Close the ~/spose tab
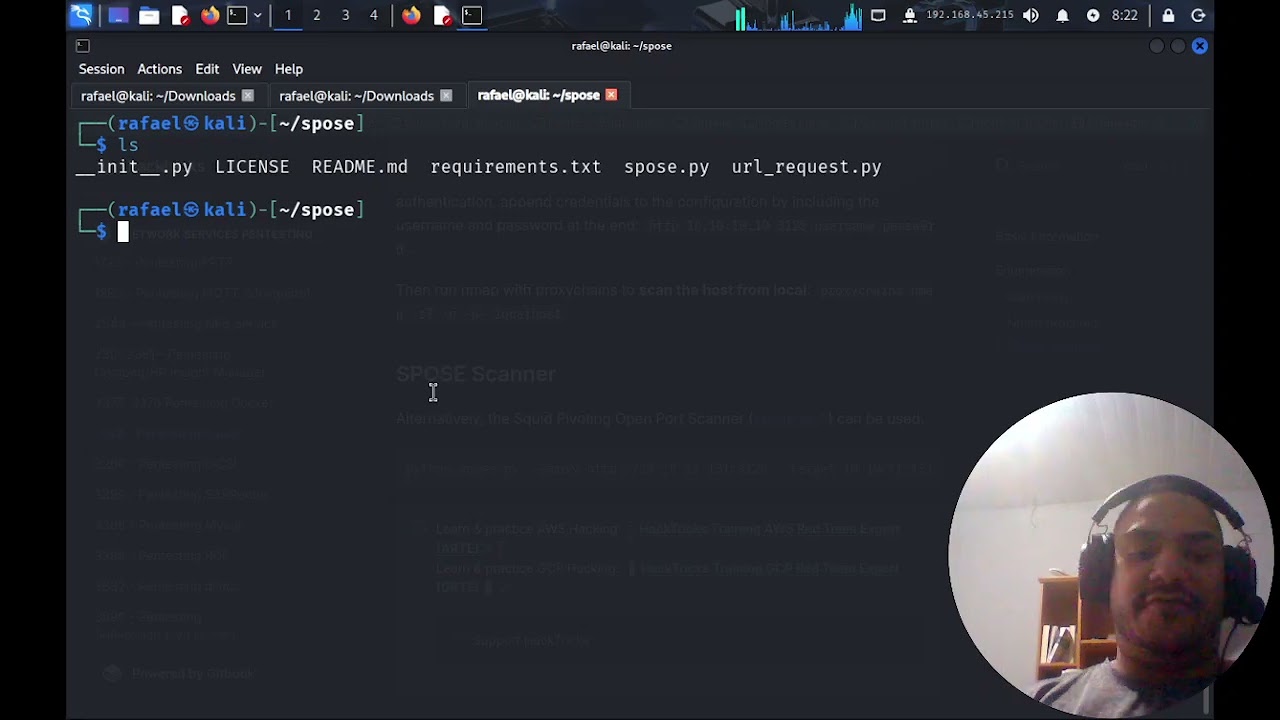 pos(611,95)
